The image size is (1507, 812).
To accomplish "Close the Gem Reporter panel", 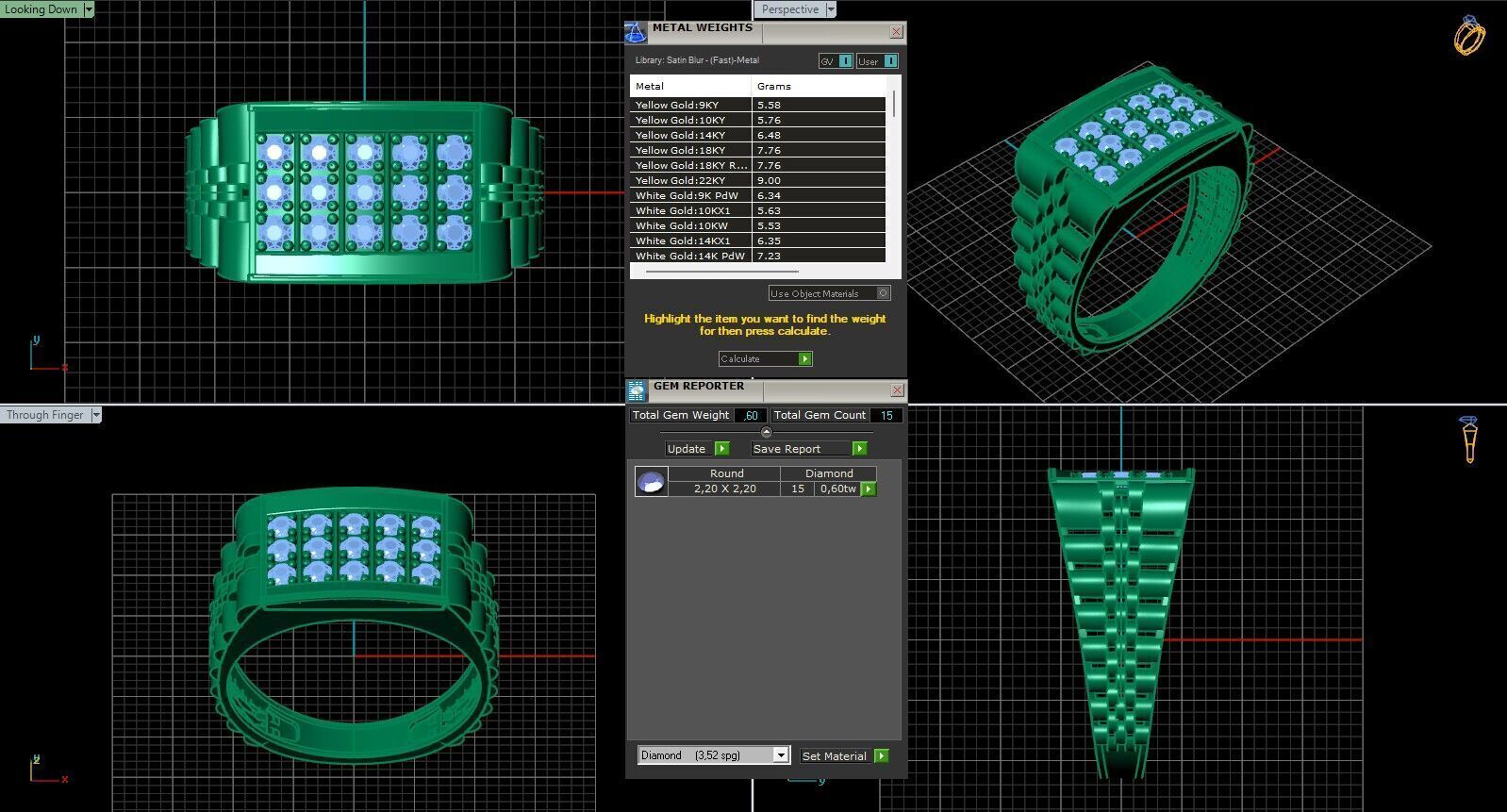I will click(x=897, y=389).
